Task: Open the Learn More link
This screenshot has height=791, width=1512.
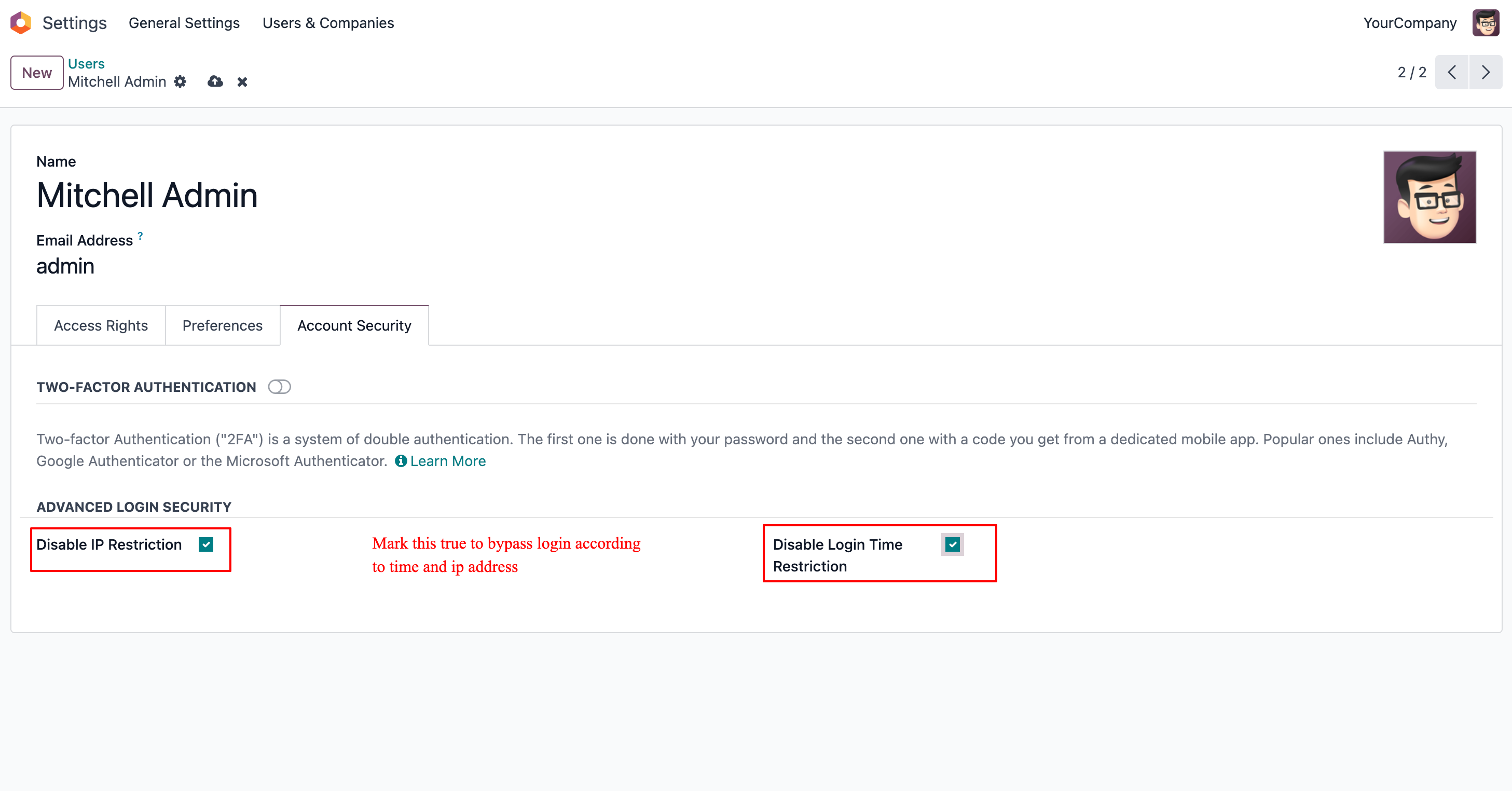Action: click(448, 461)
